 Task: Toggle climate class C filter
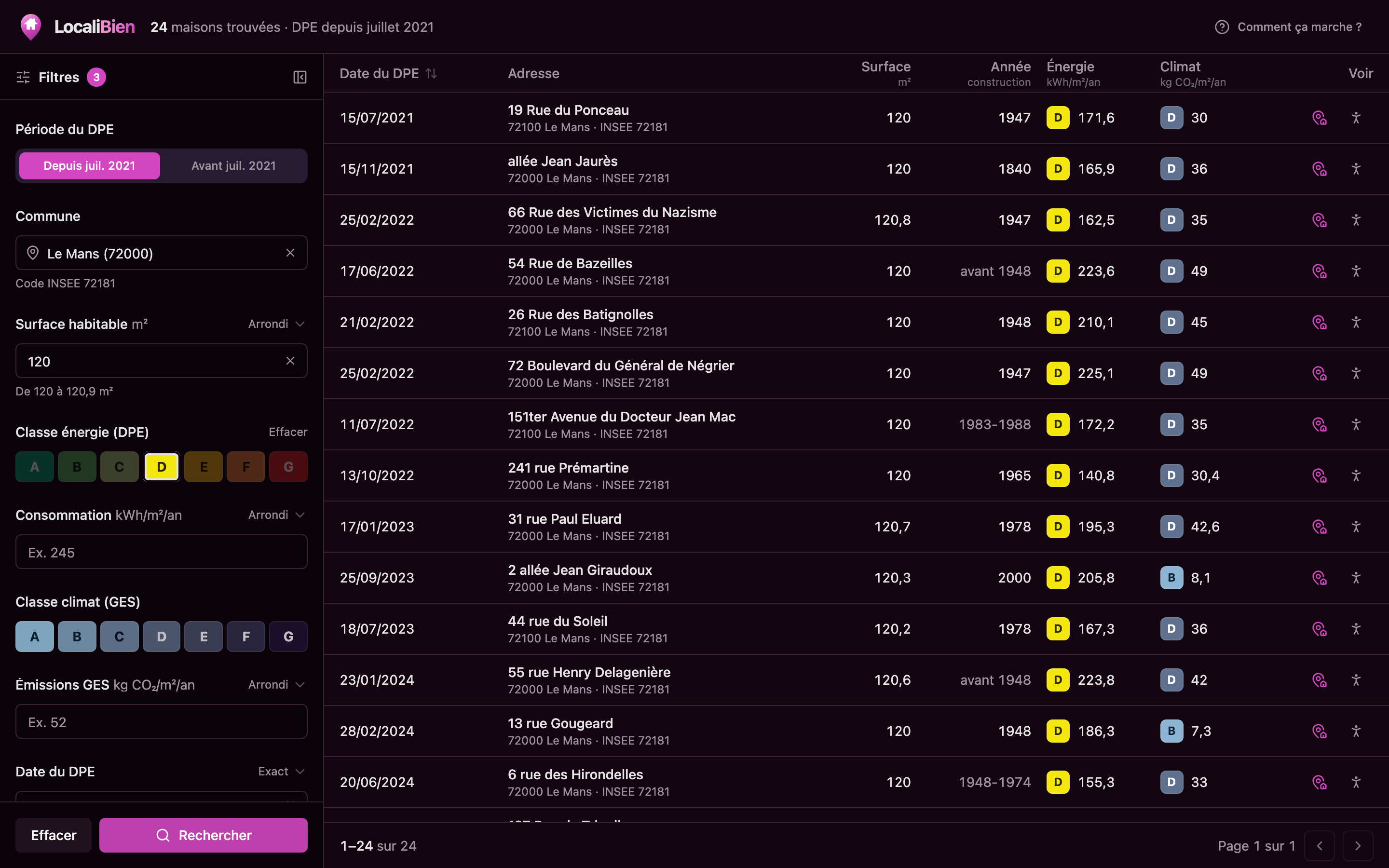click(120, 636)
